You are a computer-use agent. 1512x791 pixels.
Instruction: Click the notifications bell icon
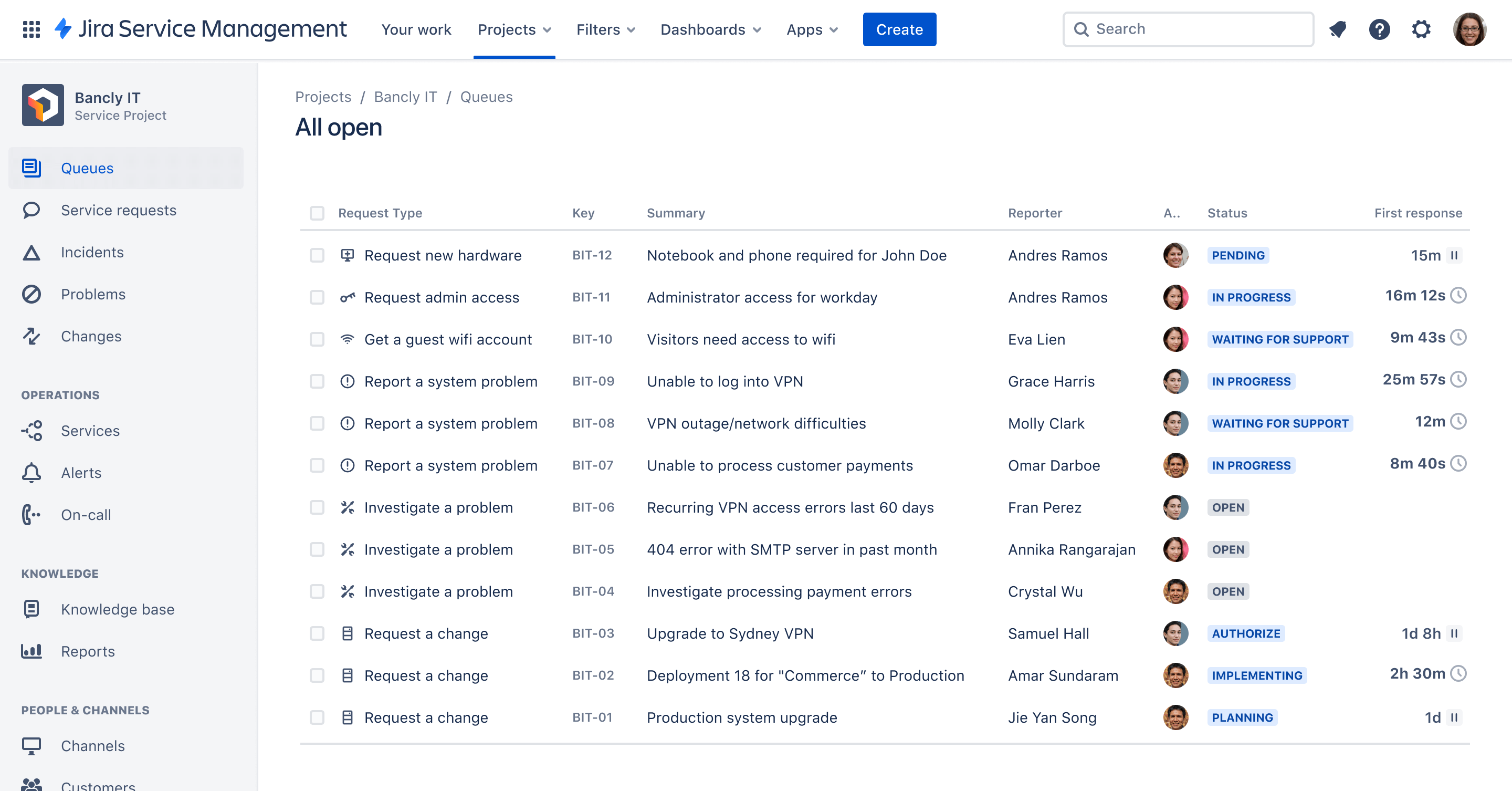point(1338,29)
